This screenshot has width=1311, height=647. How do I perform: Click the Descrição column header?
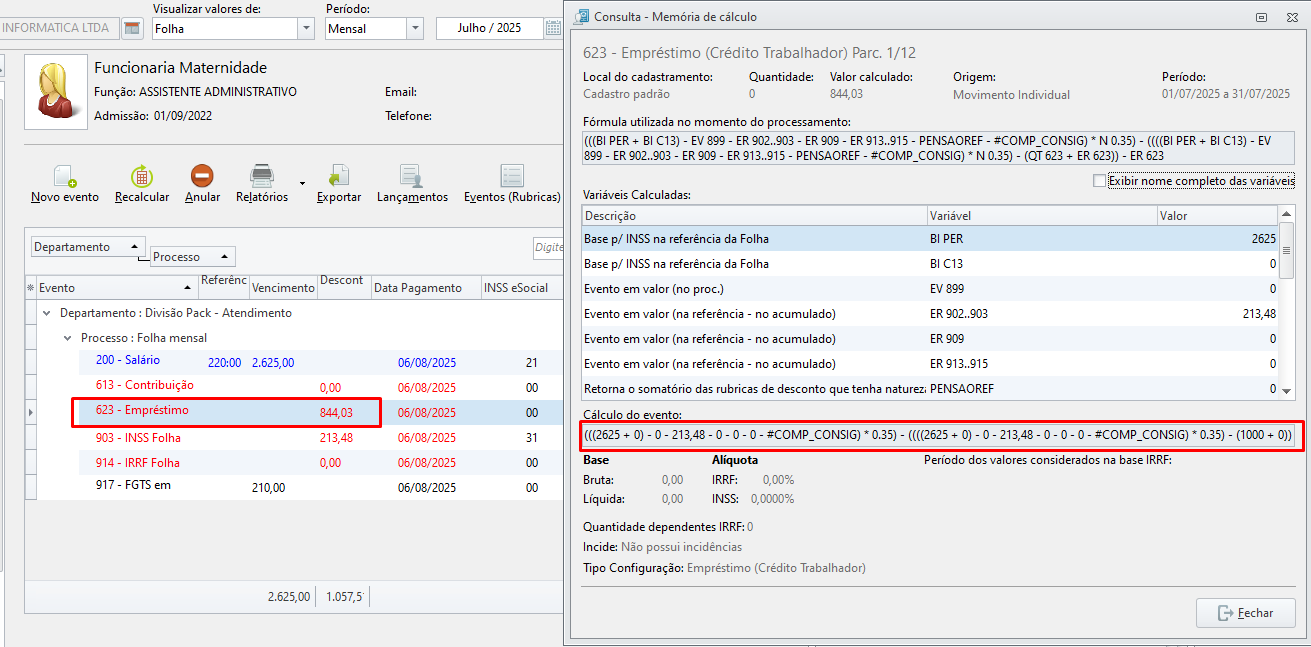pos(754,216)
